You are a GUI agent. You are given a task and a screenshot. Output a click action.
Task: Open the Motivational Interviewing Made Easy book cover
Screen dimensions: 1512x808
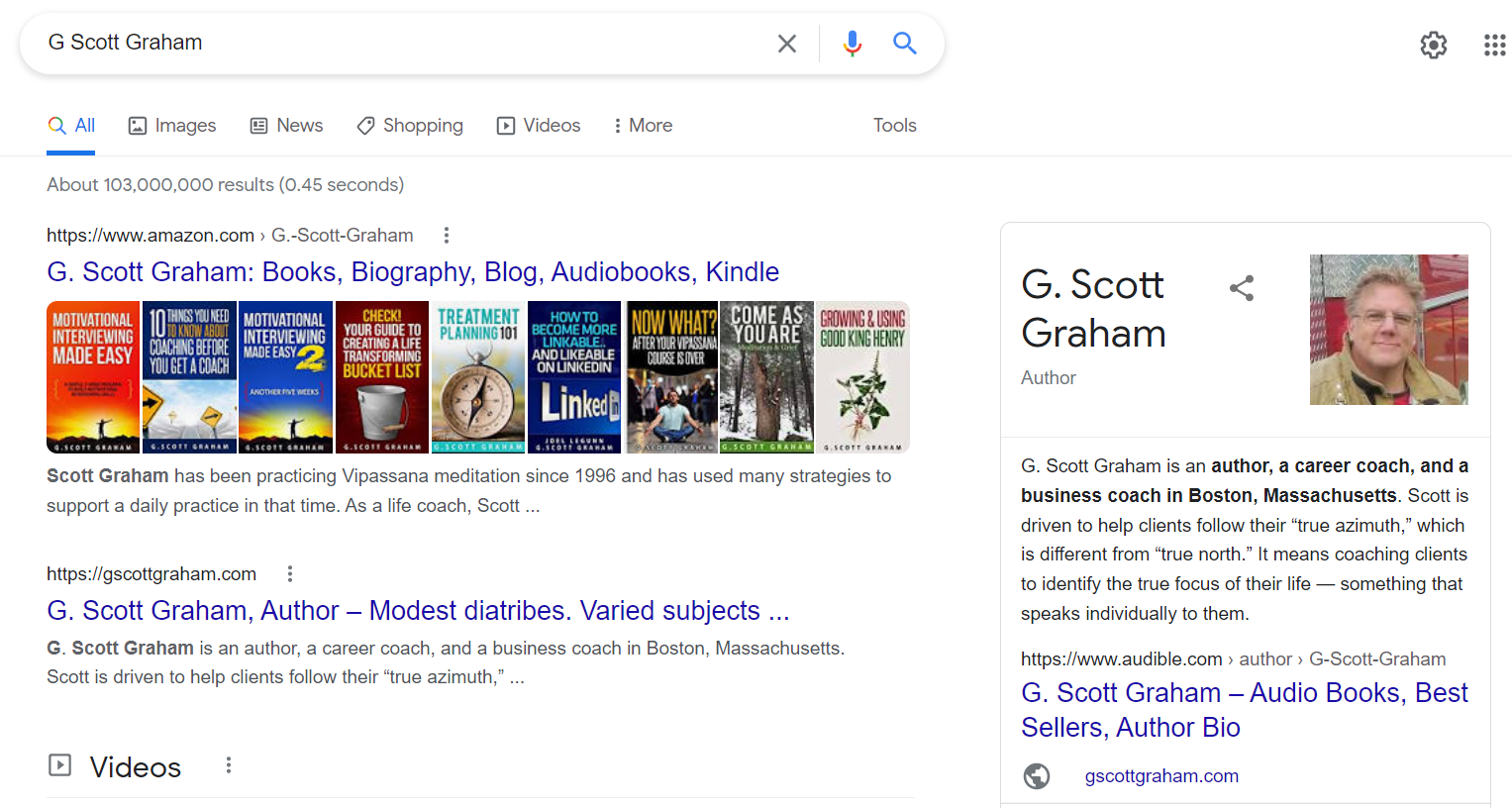(93, 377)
